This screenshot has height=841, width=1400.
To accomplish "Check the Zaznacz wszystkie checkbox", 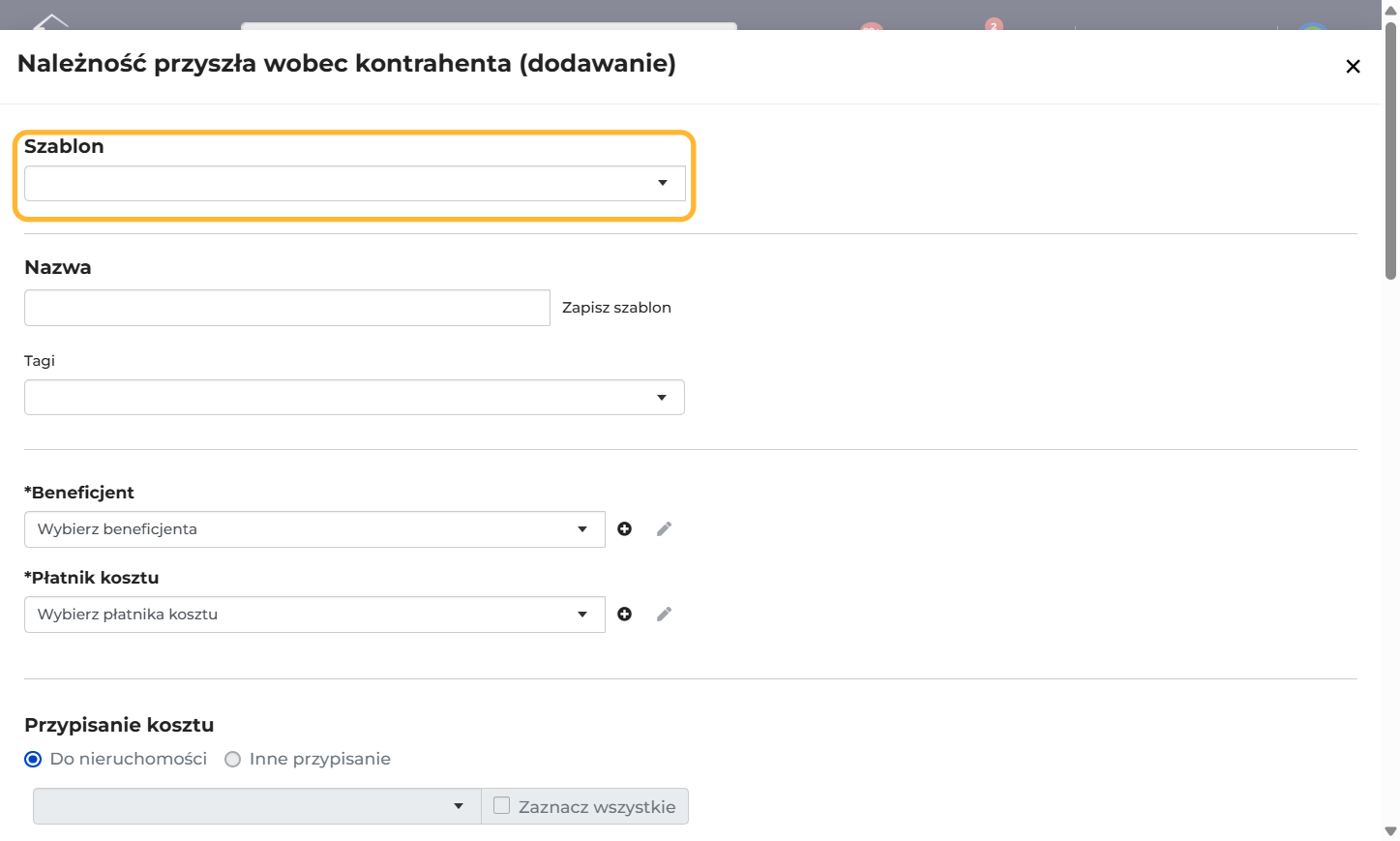I will click(501, 805).
